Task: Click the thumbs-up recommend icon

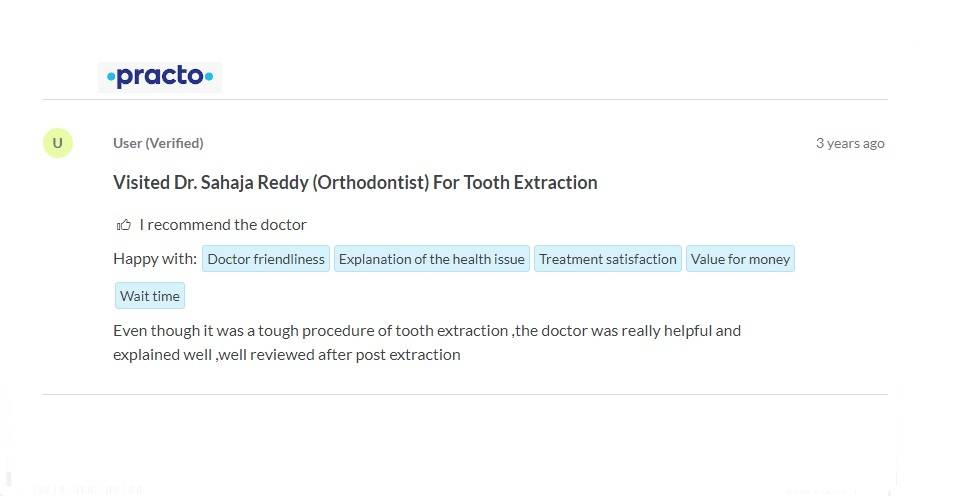Action: (x=124, y=225)
